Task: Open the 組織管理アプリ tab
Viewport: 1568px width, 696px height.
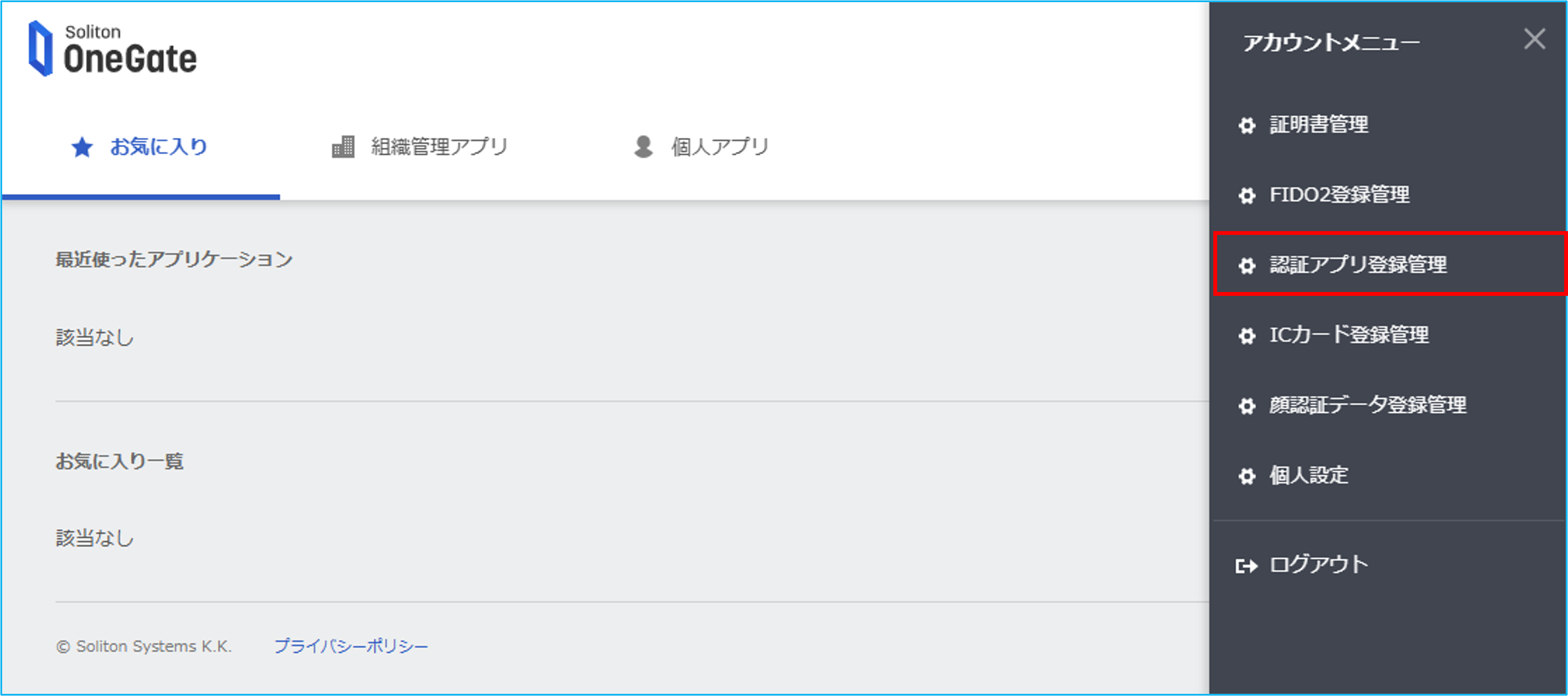Action: [420, 147]
